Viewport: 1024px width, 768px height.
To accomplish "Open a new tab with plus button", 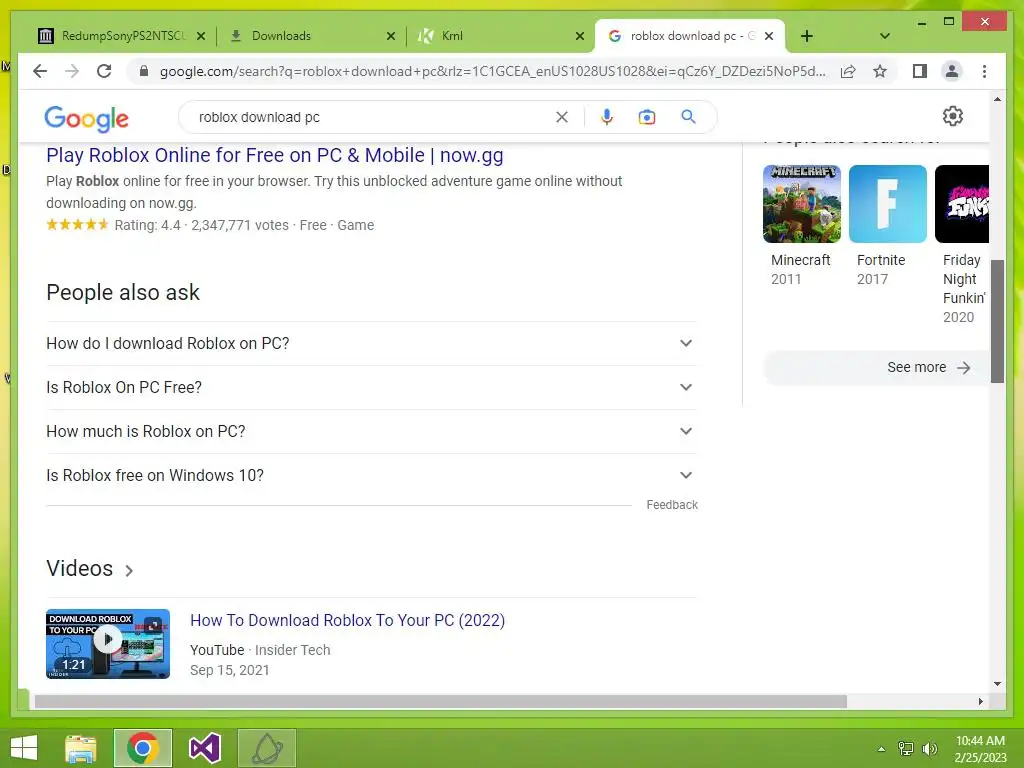I will (807, 36).
